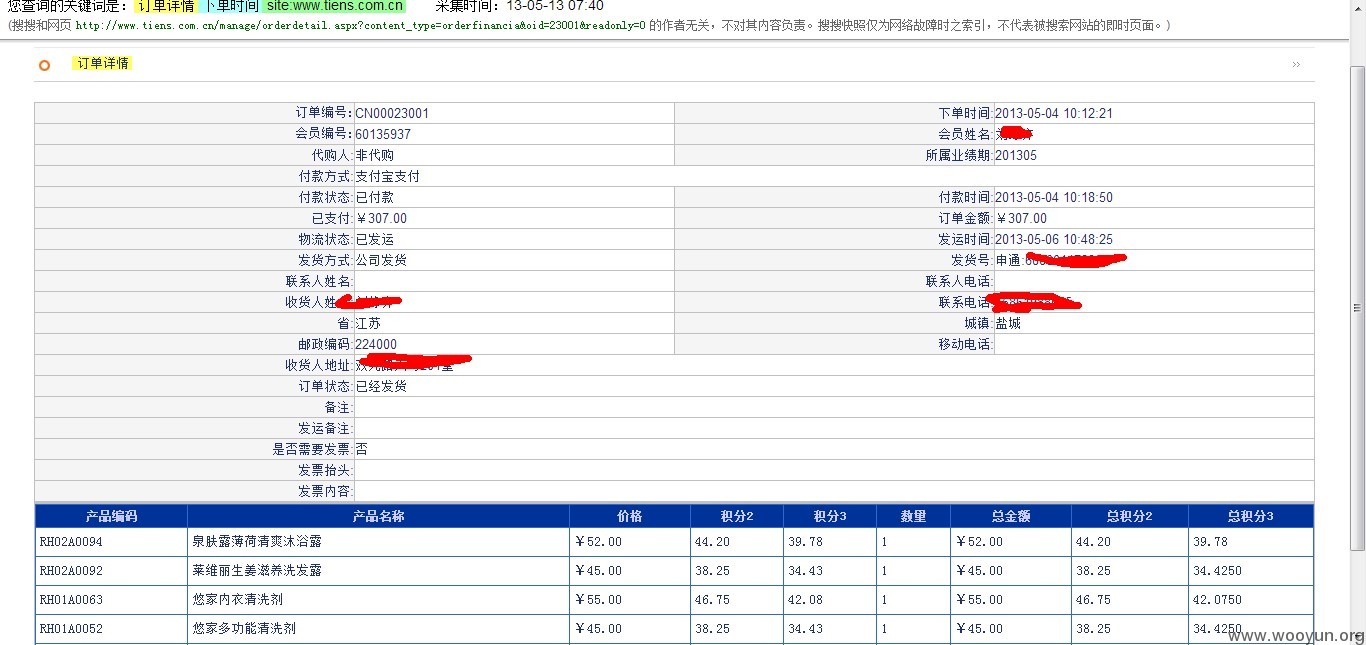
Task: Click the 会员姓名 label
Action: click(x=964, y=135)
